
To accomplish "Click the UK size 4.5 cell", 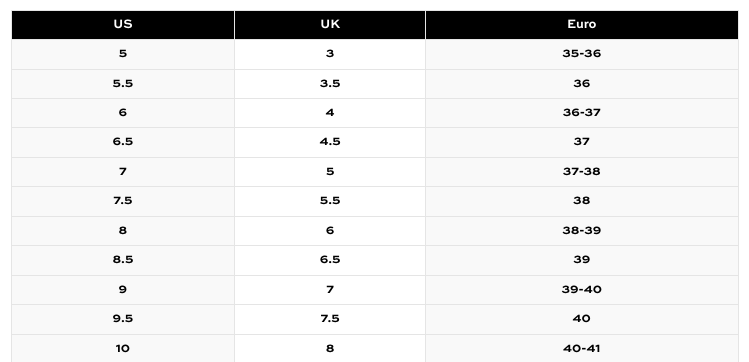I will (330, 142).
